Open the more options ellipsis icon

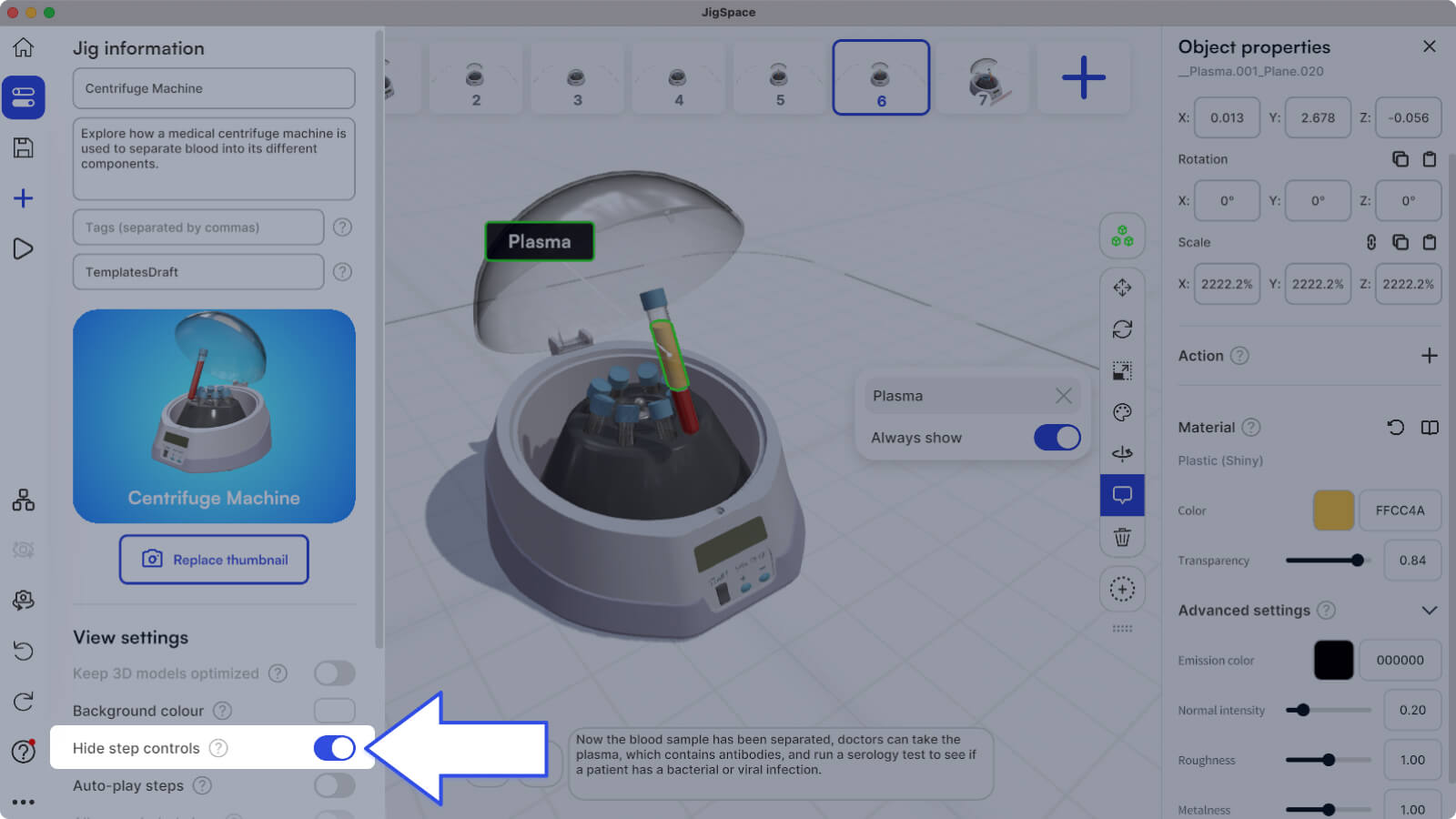[24, 802]
